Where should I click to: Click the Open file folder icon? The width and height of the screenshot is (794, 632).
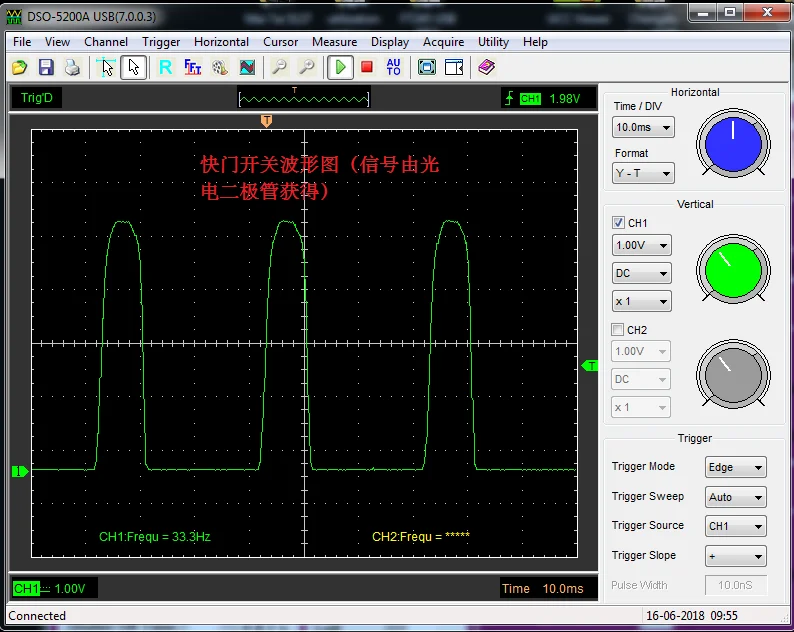pos(19,67)
